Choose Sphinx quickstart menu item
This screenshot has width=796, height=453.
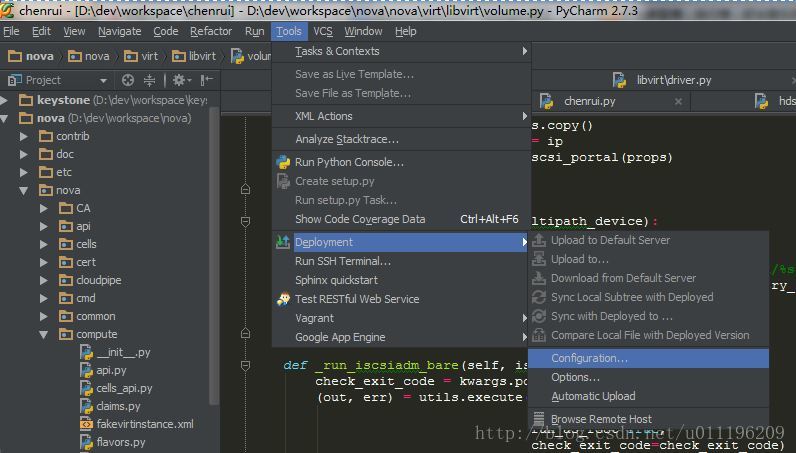click(402, 280)
